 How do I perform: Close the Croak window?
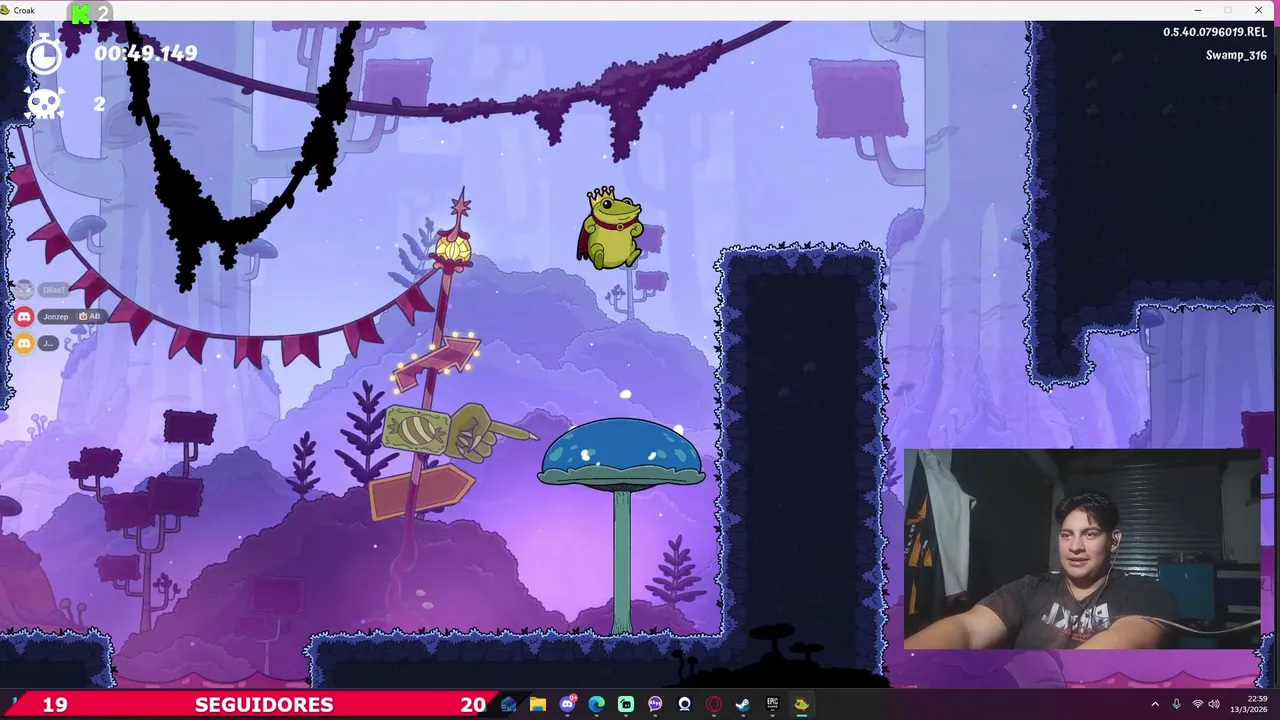1258,10
